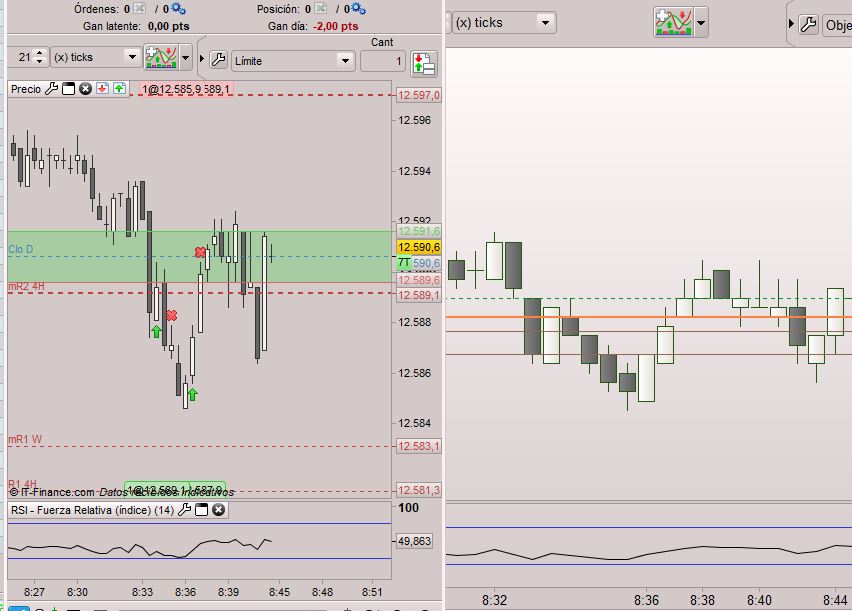Close the Precio panel

[85, 89]
